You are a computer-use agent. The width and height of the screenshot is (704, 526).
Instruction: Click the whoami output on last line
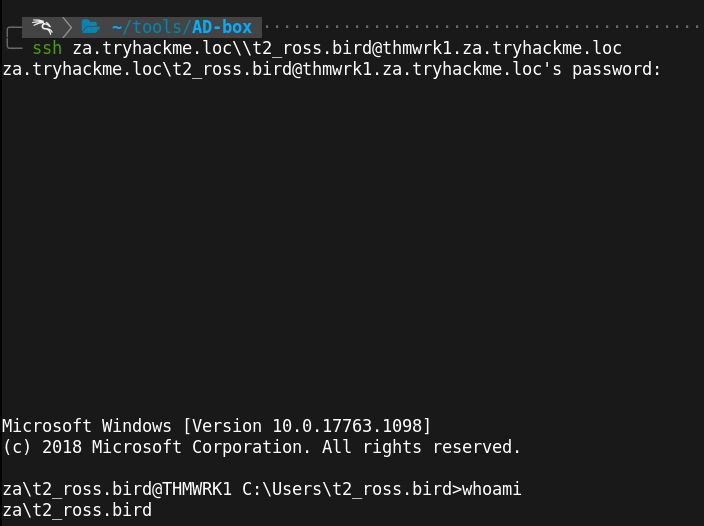coord(76,510)
